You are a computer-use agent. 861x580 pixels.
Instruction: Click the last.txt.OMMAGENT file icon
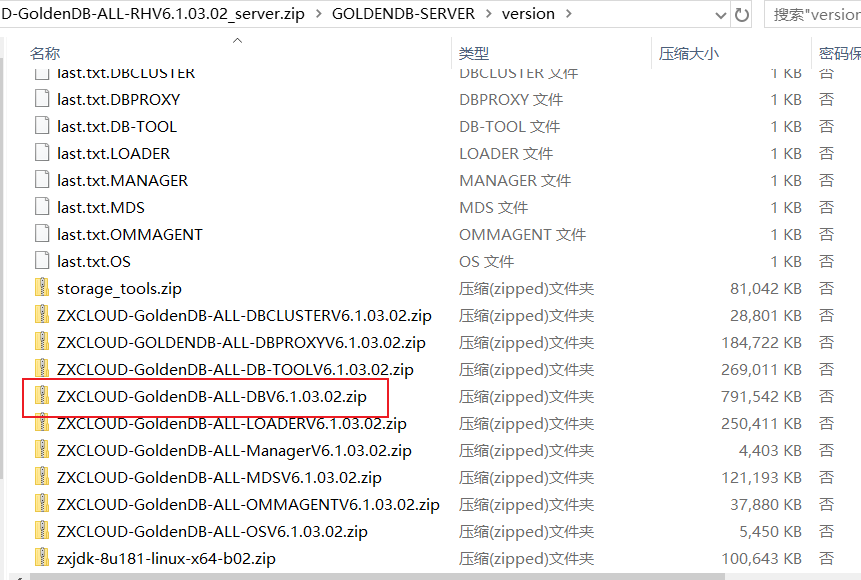pos(42,233)
